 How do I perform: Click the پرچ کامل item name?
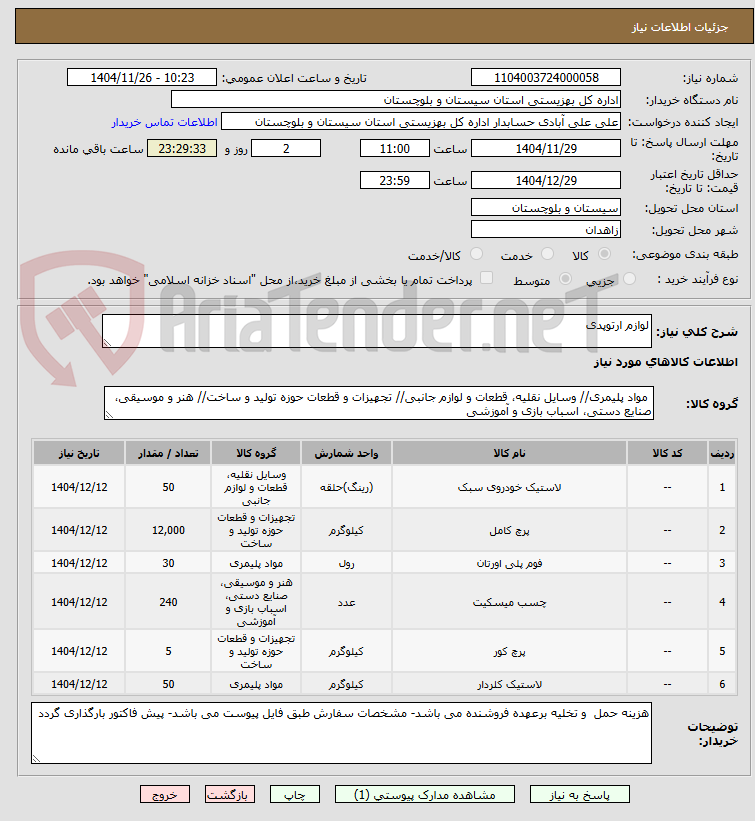[509, 530]
